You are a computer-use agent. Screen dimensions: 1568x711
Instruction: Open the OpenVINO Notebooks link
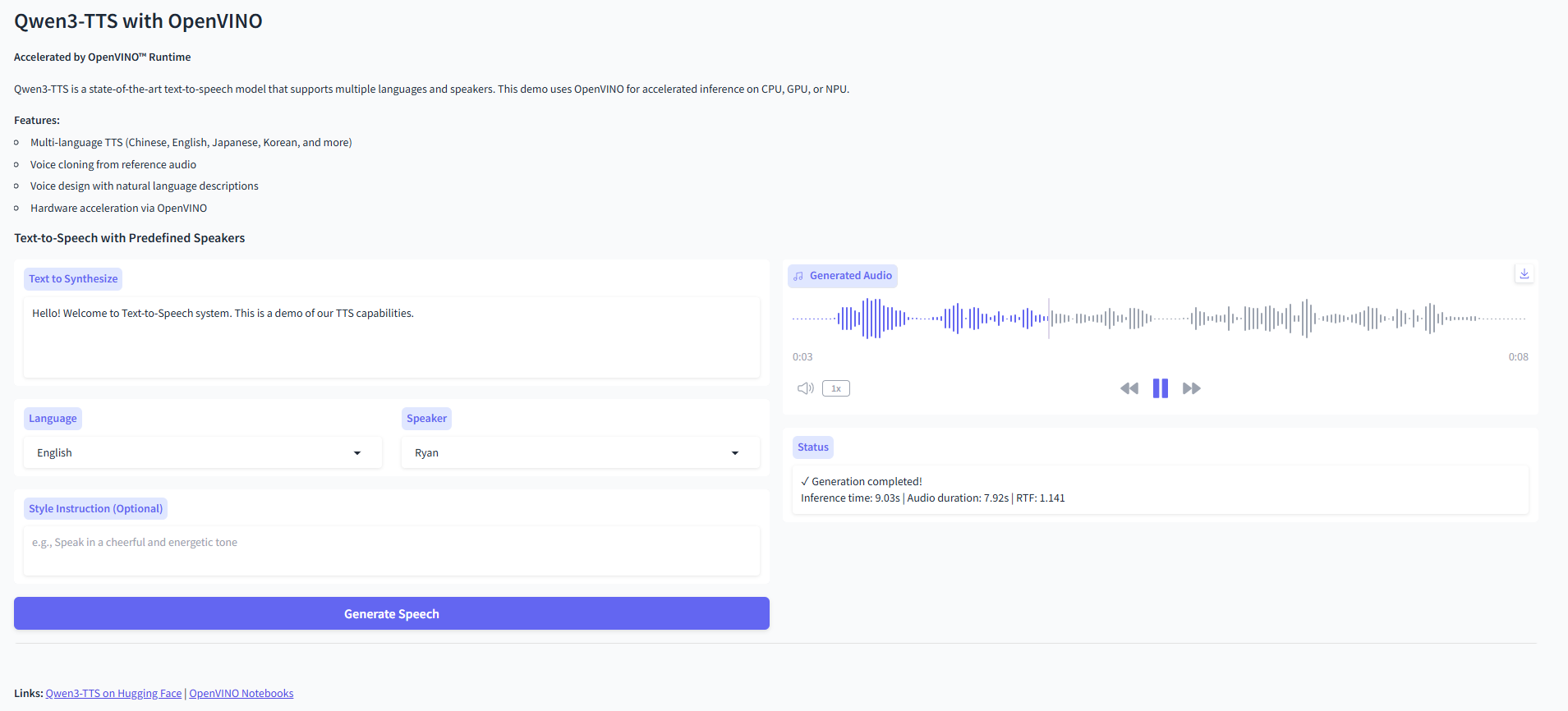tap(241, 694)
